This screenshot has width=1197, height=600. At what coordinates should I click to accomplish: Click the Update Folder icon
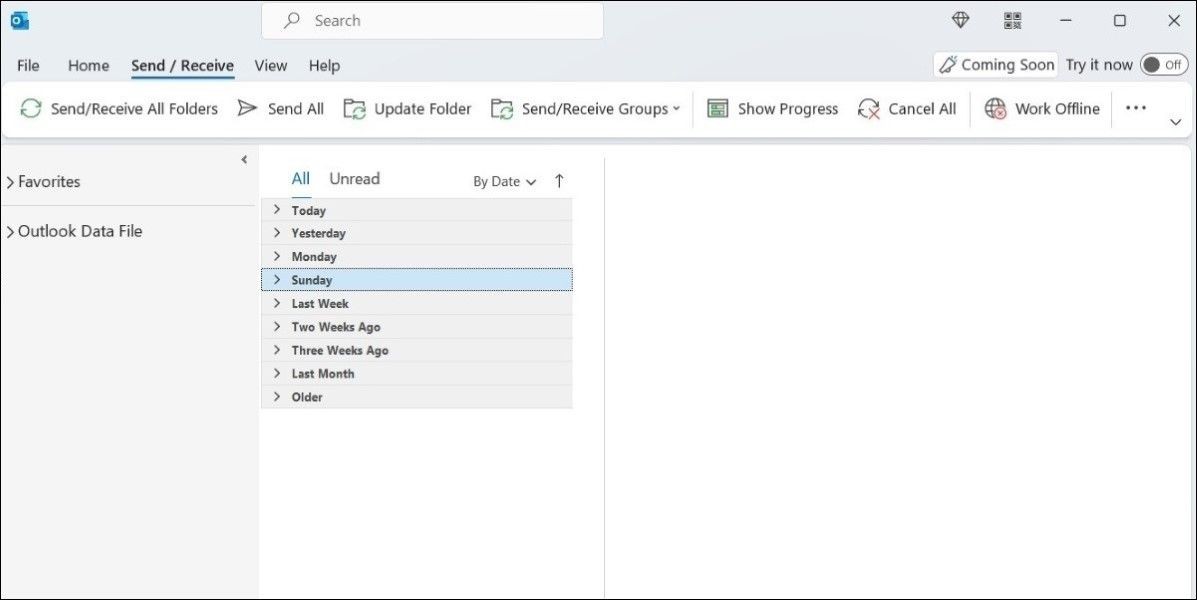click(x=355, y=109)
